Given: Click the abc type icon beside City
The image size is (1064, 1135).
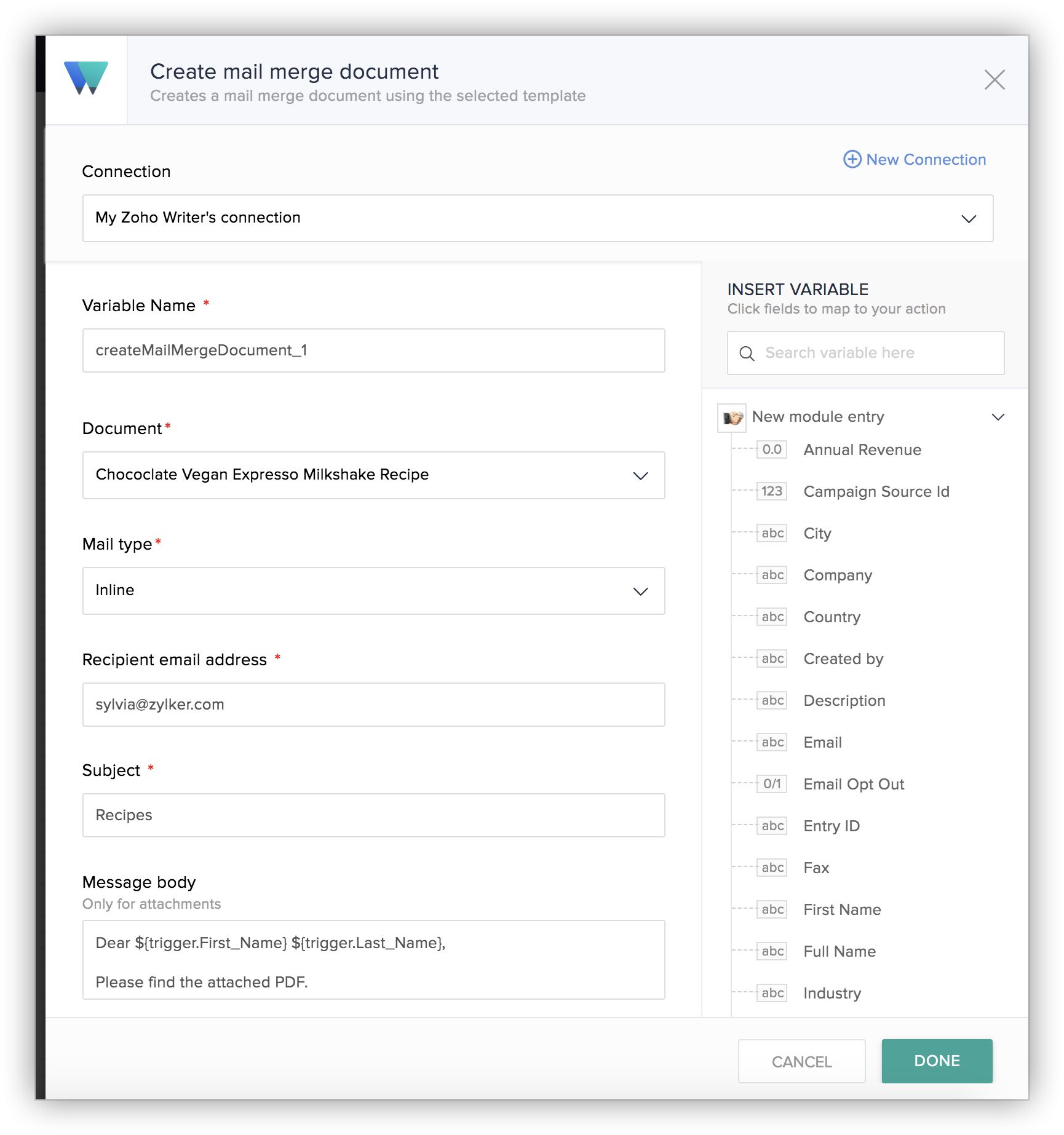Looking at the screenshot, I should click(772, 534).
